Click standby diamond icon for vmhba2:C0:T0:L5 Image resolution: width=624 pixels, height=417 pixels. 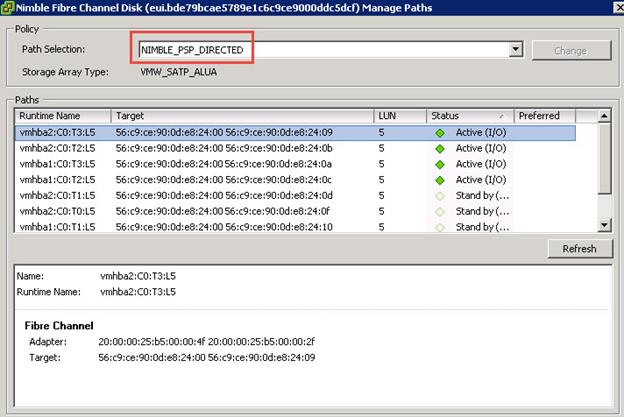click(x=440, y=212)
